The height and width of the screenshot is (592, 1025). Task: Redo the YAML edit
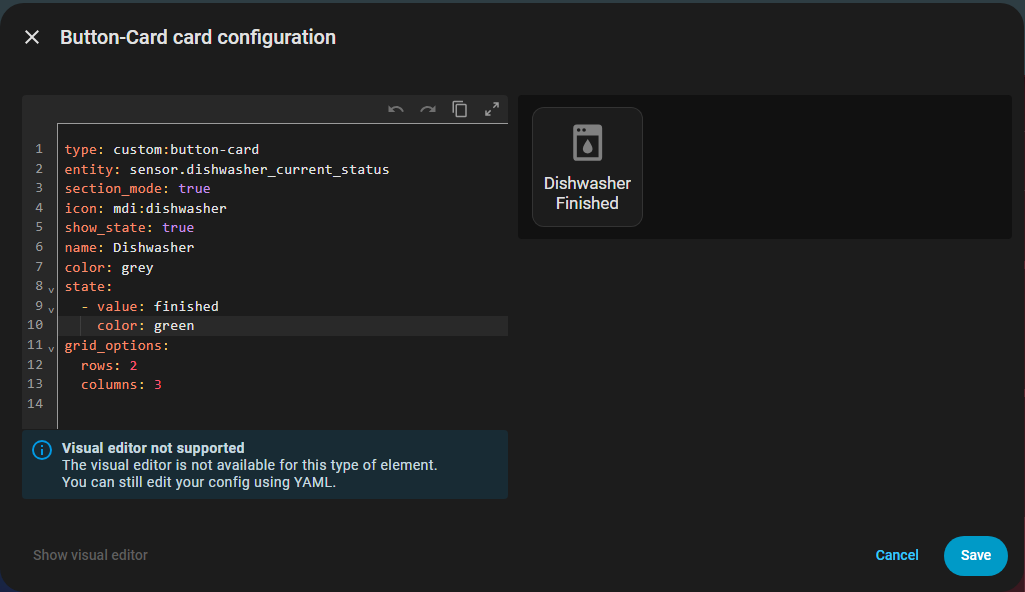428,110
